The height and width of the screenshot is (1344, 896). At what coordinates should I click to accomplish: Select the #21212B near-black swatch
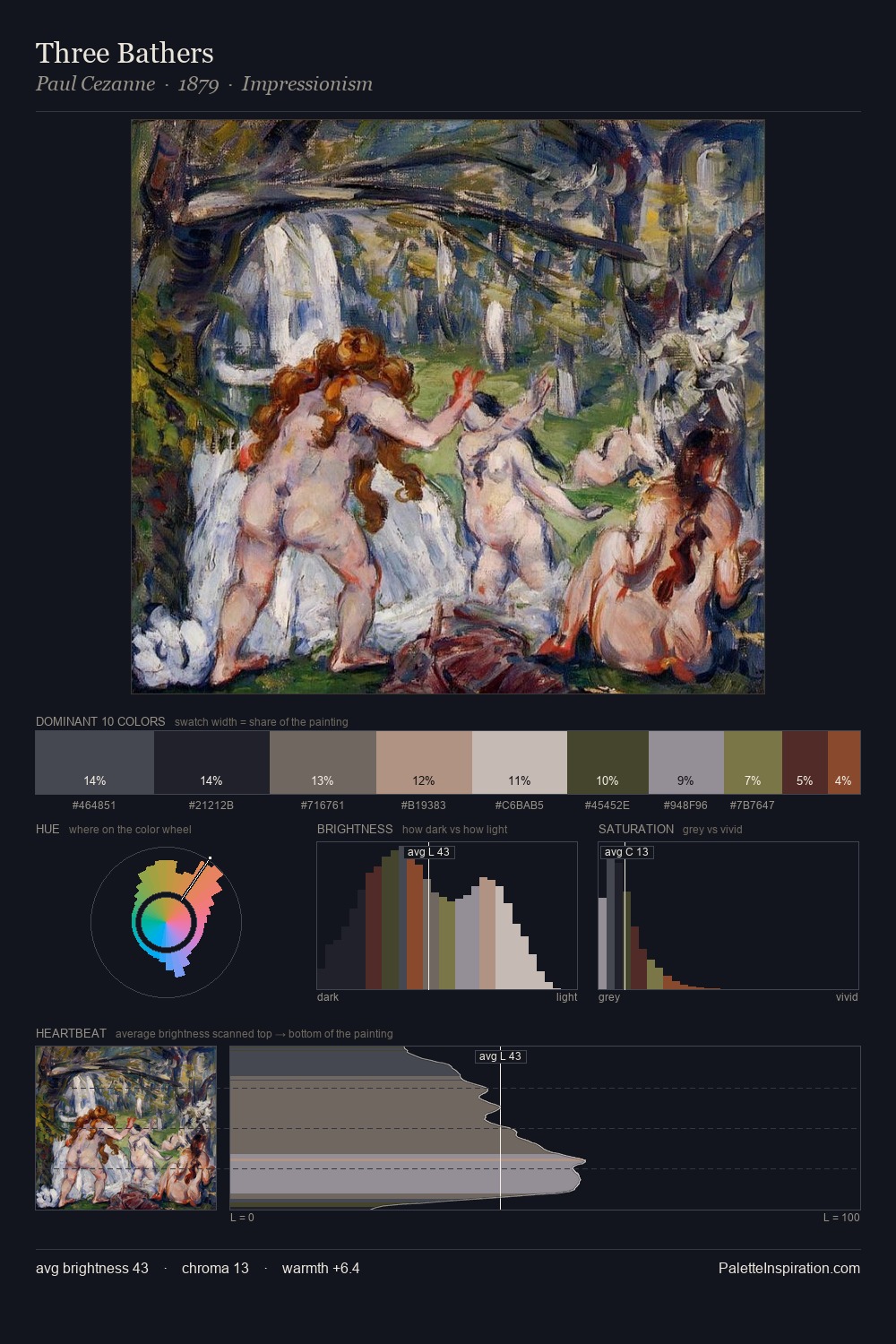(x=211, y=762)
